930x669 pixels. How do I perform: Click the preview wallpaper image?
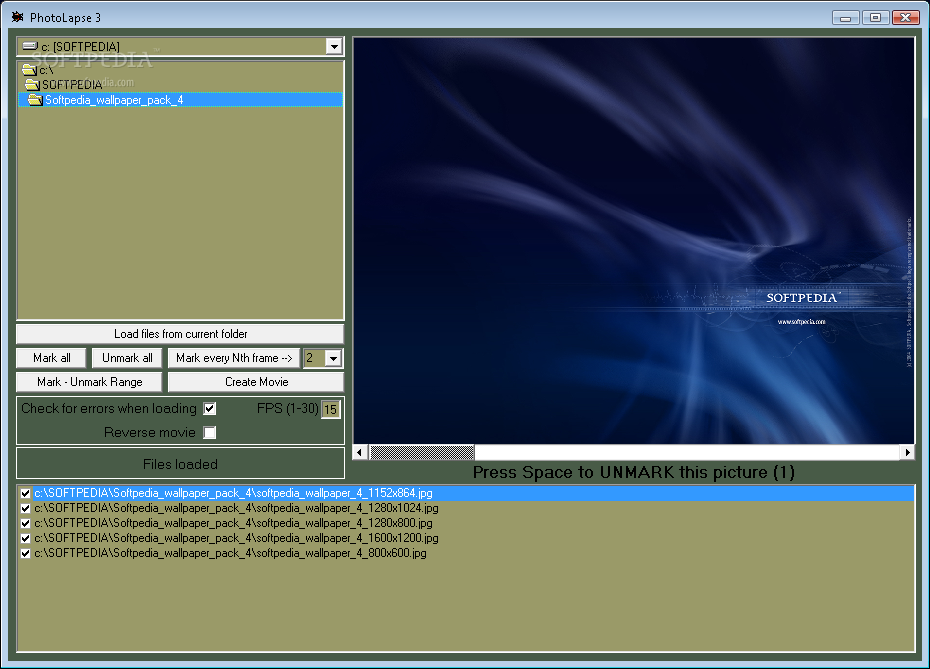pyautogui.click(x=633, y=241)
